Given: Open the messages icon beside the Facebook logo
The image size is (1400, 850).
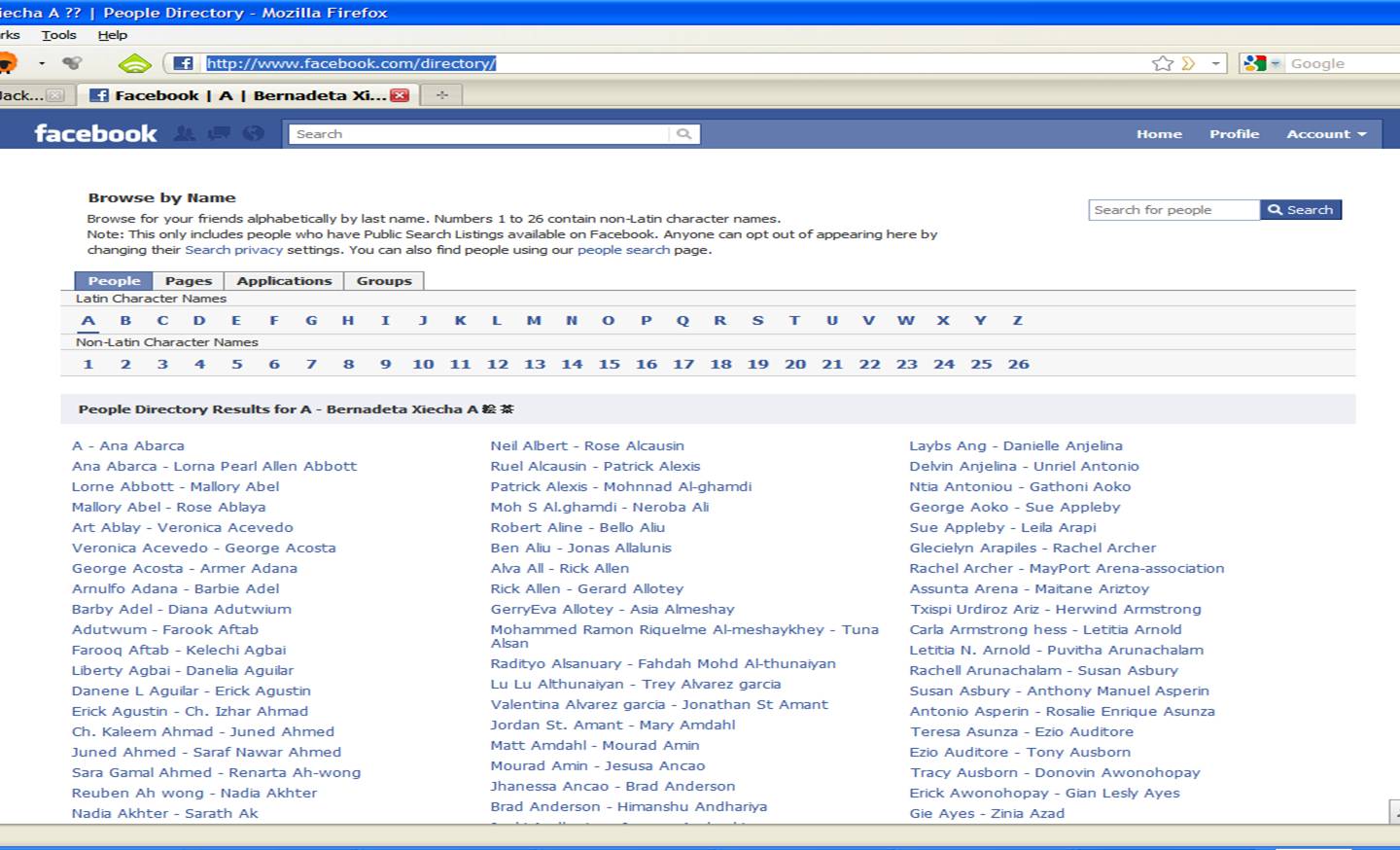Looking at the screenshot, I should tap(219, 133).
